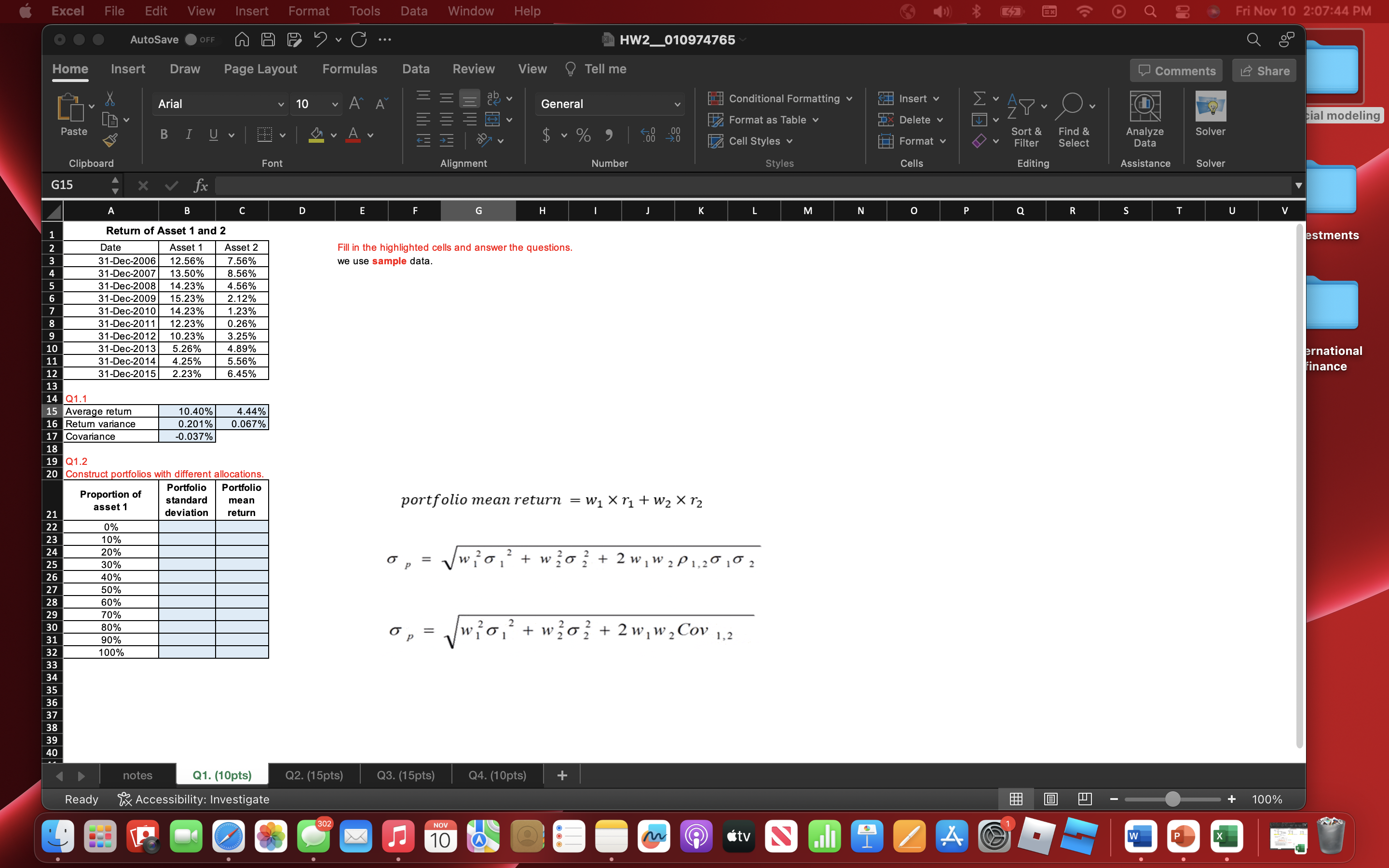Open the Arial font name dropdown
This screenshot has height=868, width=1389.
[281, 104]
